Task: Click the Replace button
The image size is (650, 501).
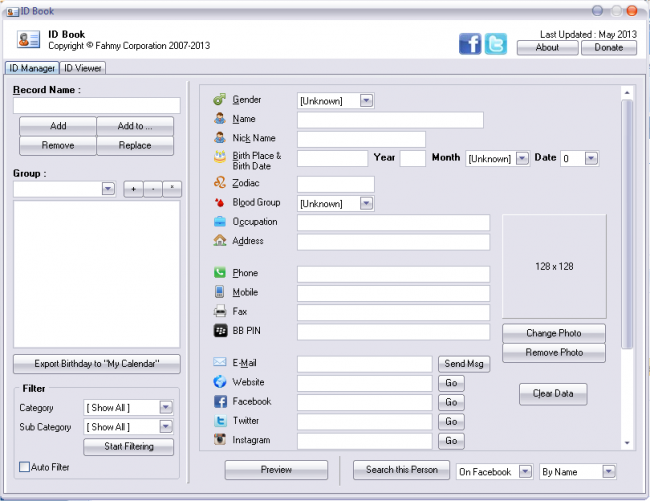Action: point(135,145)
